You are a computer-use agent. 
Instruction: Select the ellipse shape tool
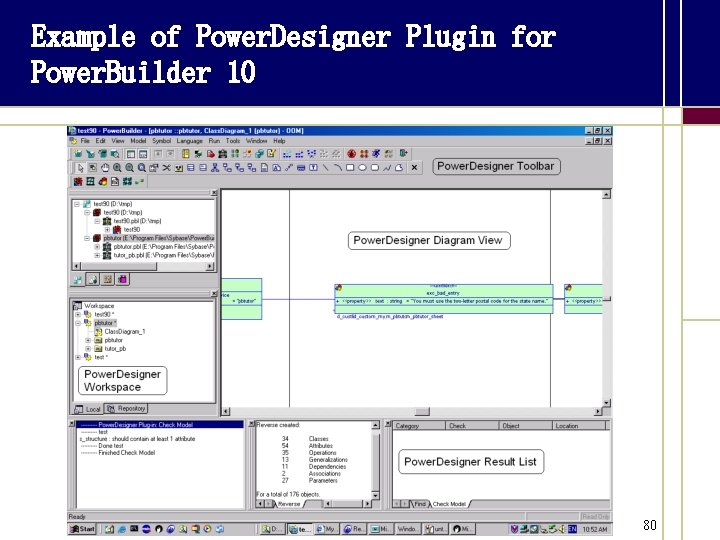pos(362,168)
